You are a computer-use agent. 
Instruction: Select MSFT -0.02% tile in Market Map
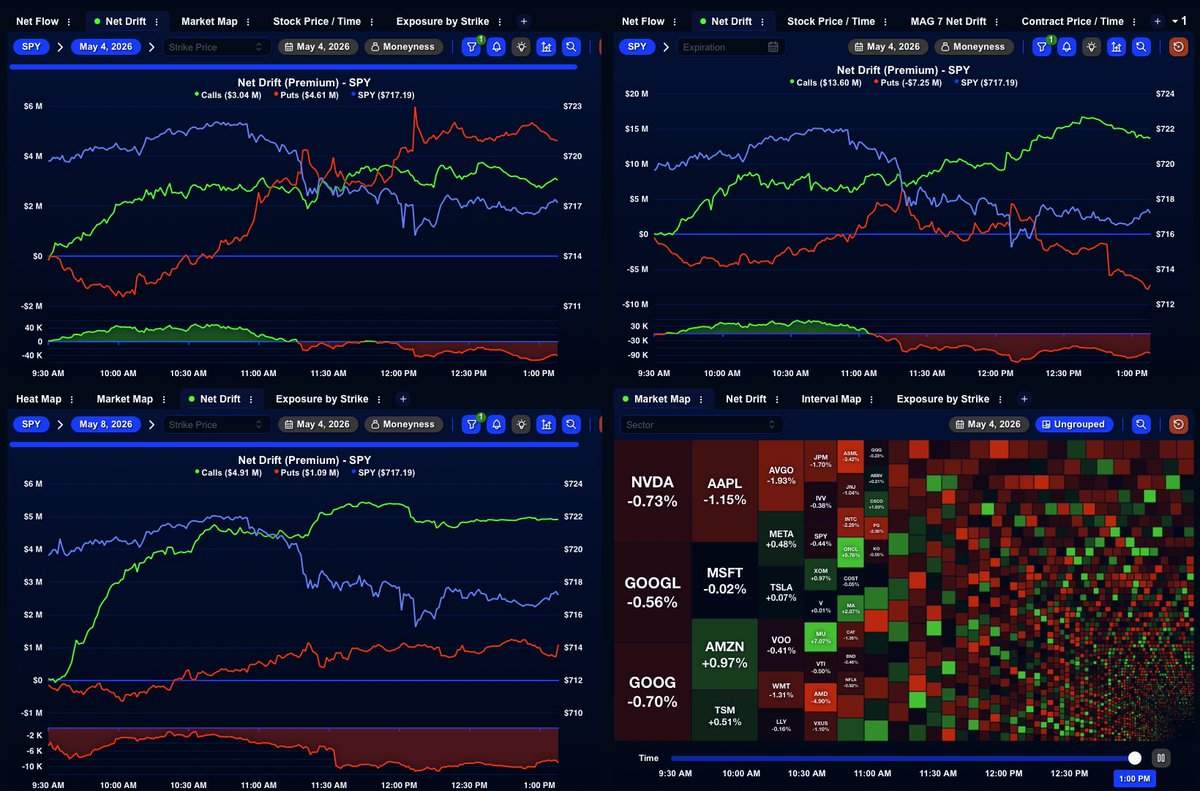(x=724, y=580)
